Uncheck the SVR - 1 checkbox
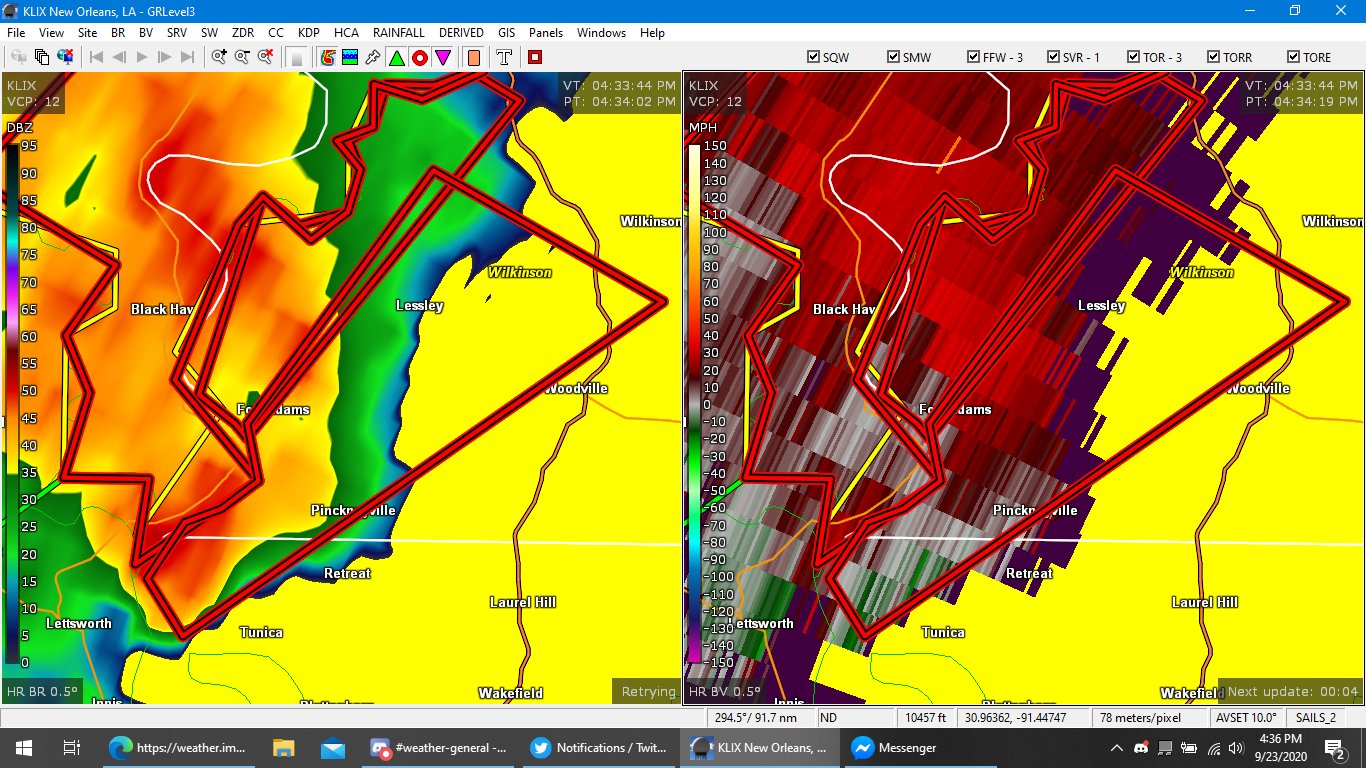The height and width of the screenshot is (768, 1366). [x=1053, y=57]
